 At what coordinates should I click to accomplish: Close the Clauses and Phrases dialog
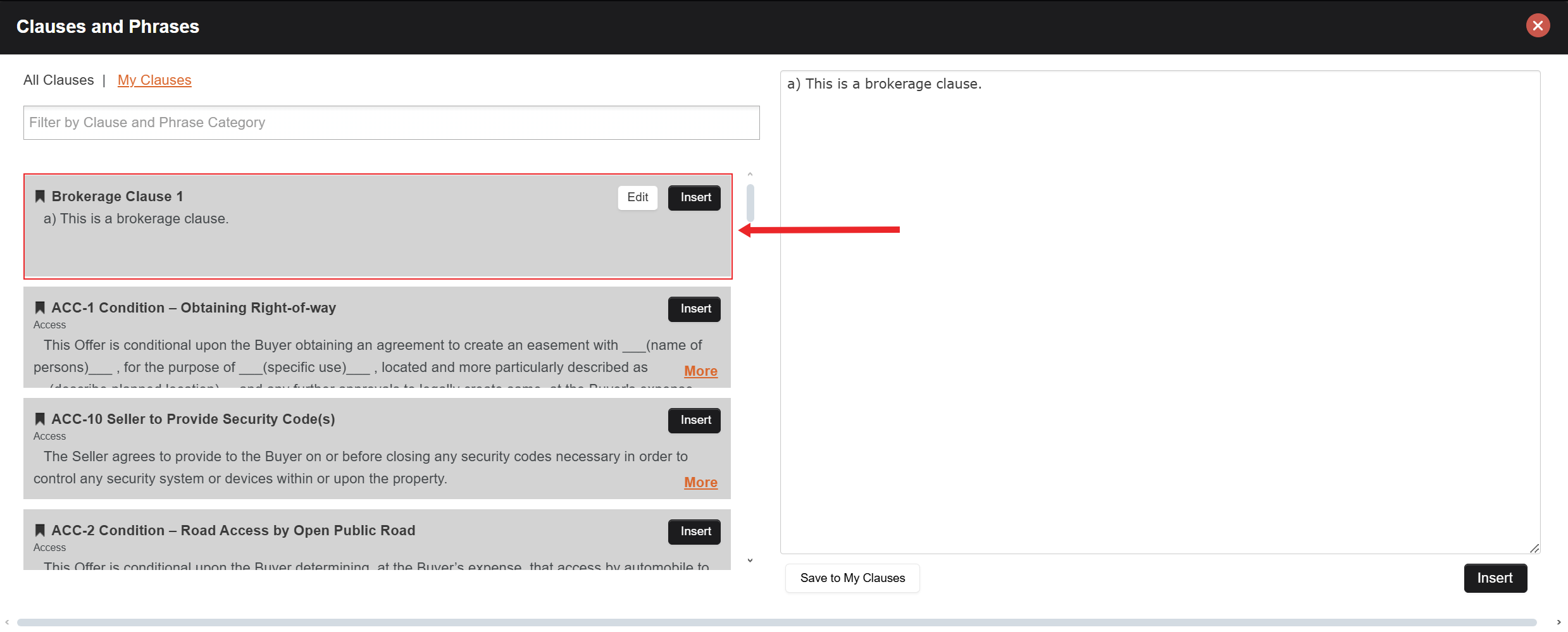(1538, 26)
